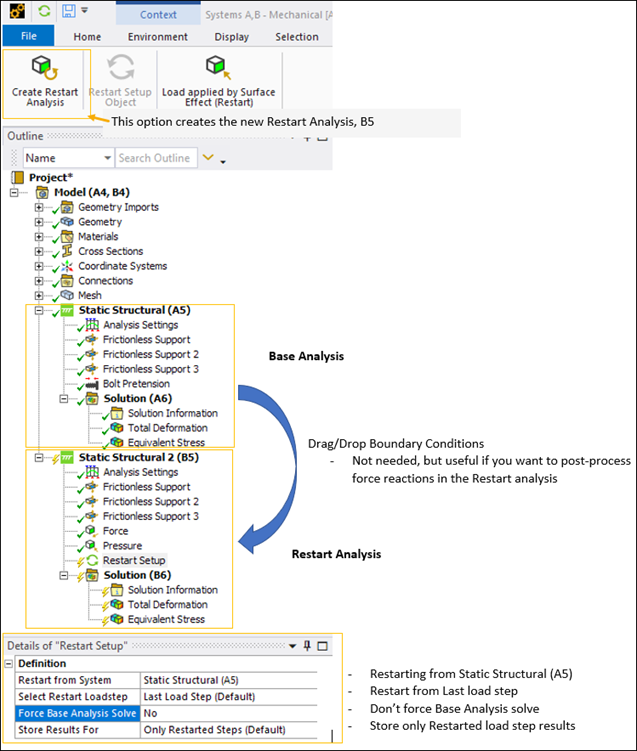Click the Force load icon
Viewport: 637px width, 751px height.
(x=91, y=531)
